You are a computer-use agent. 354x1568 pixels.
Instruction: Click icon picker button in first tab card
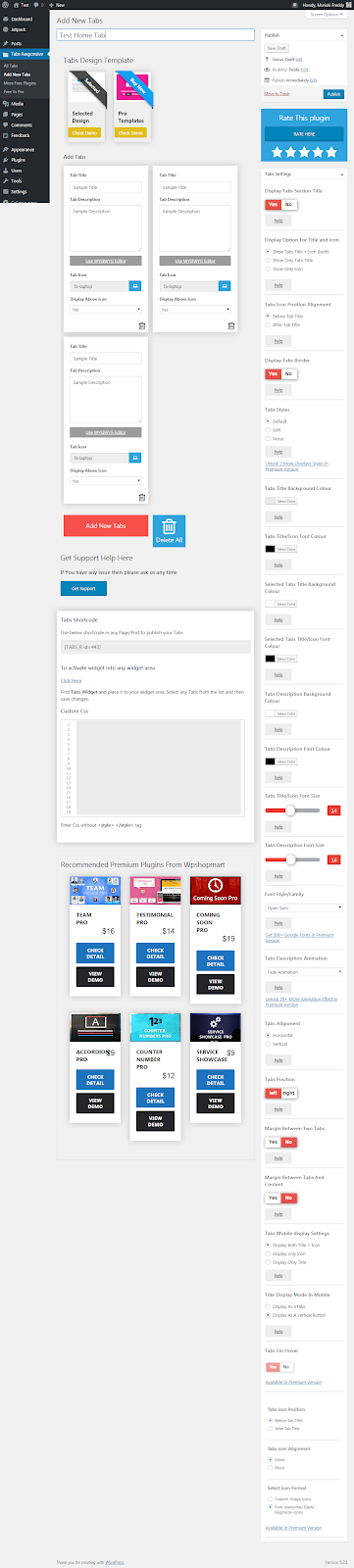click(135, 286)
